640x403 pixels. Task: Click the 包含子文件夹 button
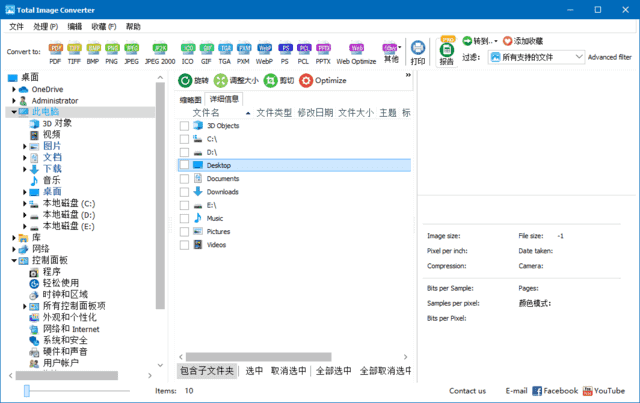[208, 371]
